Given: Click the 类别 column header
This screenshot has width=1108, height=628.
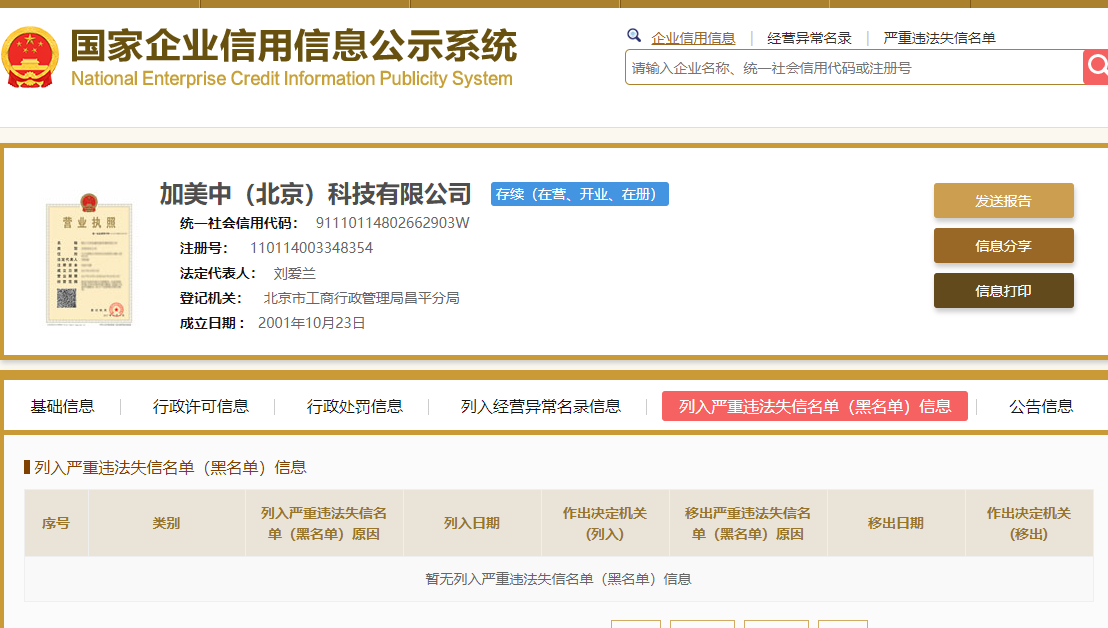Looking at the screenshot, I should click(x=166, y=523).
